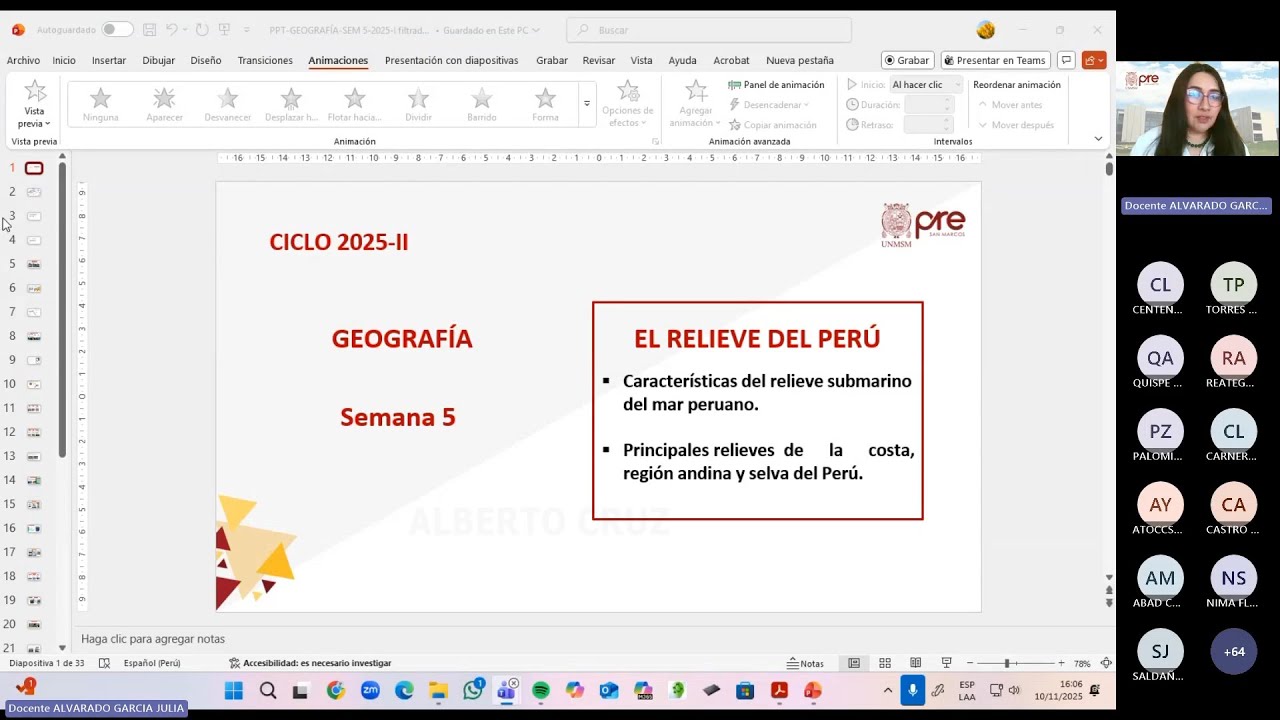1280x720 pixels.
Task: Select the Desvanecer animation effect
Action: point(228,104)
